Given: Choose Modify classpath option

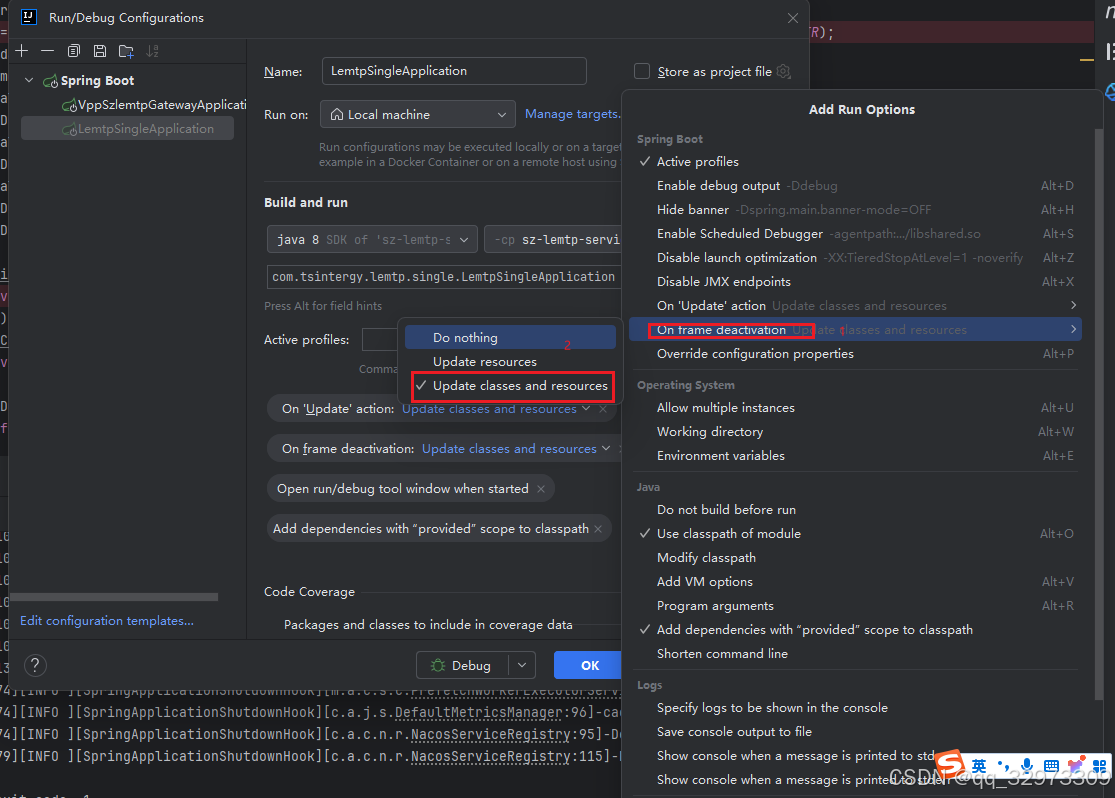Looking at the screenshot, I should point(855,558).
